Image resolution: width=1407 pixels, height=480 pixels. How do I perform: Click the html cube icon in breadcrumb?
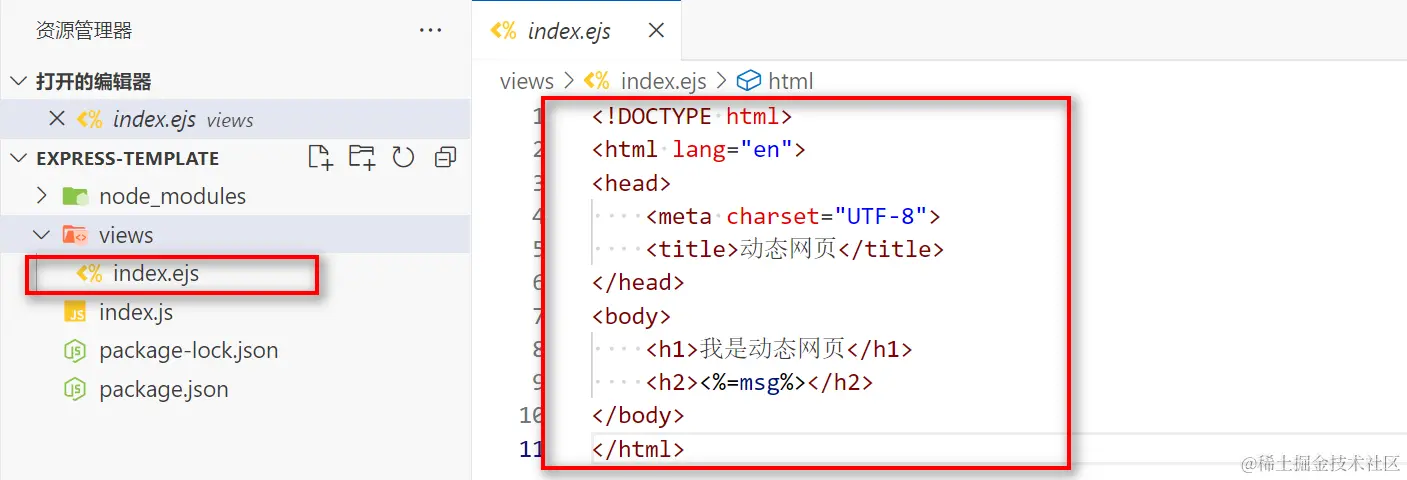click(x=749, y=81)
